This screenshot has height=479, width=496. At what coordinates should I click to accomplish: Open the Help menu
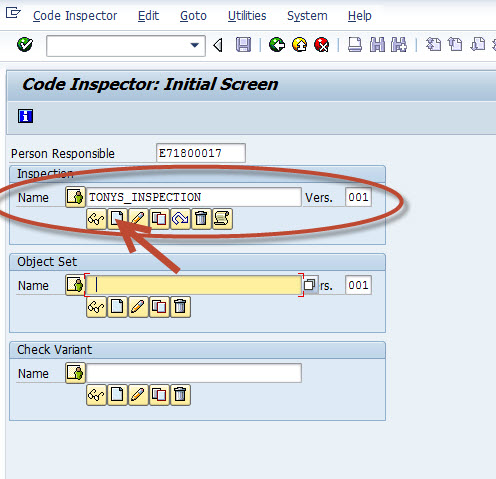[359, 16]
